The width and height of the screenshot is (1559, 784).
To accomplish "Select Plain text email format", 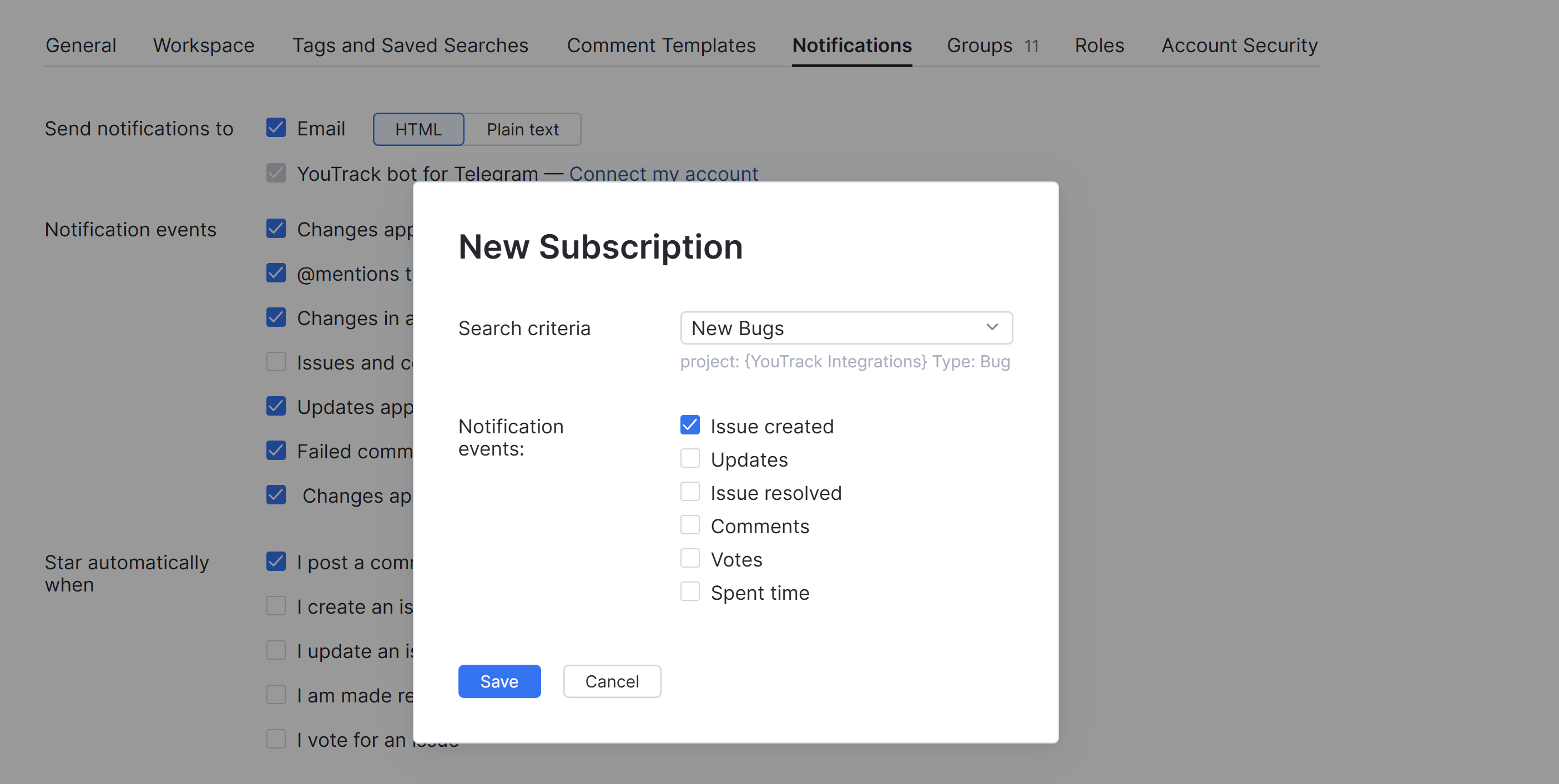I will tap(522, 129).
